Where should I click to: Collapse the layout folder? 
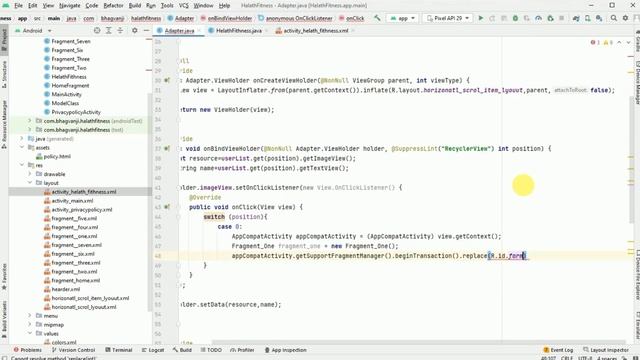pyautogui.click(x=29, y=183)
